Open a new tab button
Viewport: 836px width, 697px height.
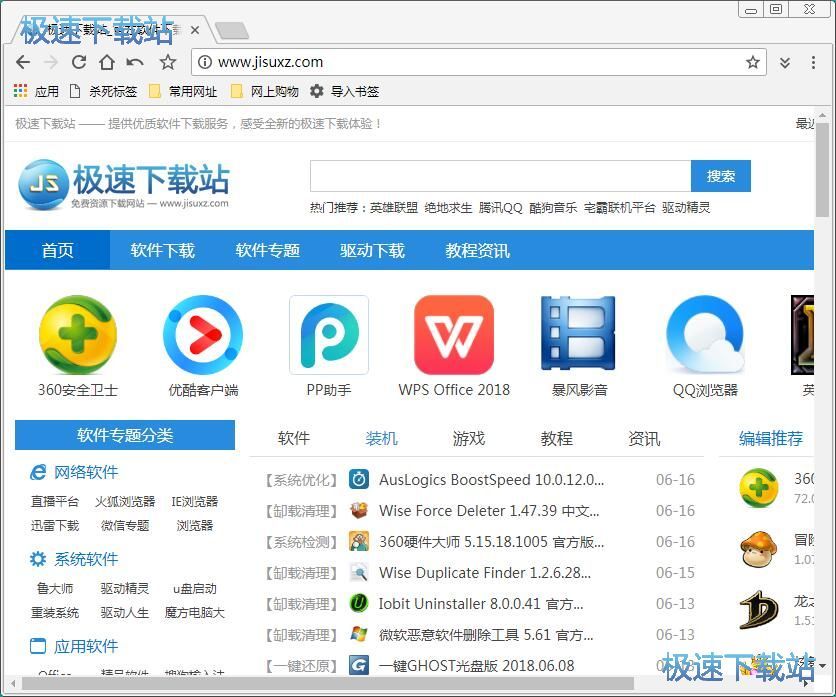pos(232,31)
